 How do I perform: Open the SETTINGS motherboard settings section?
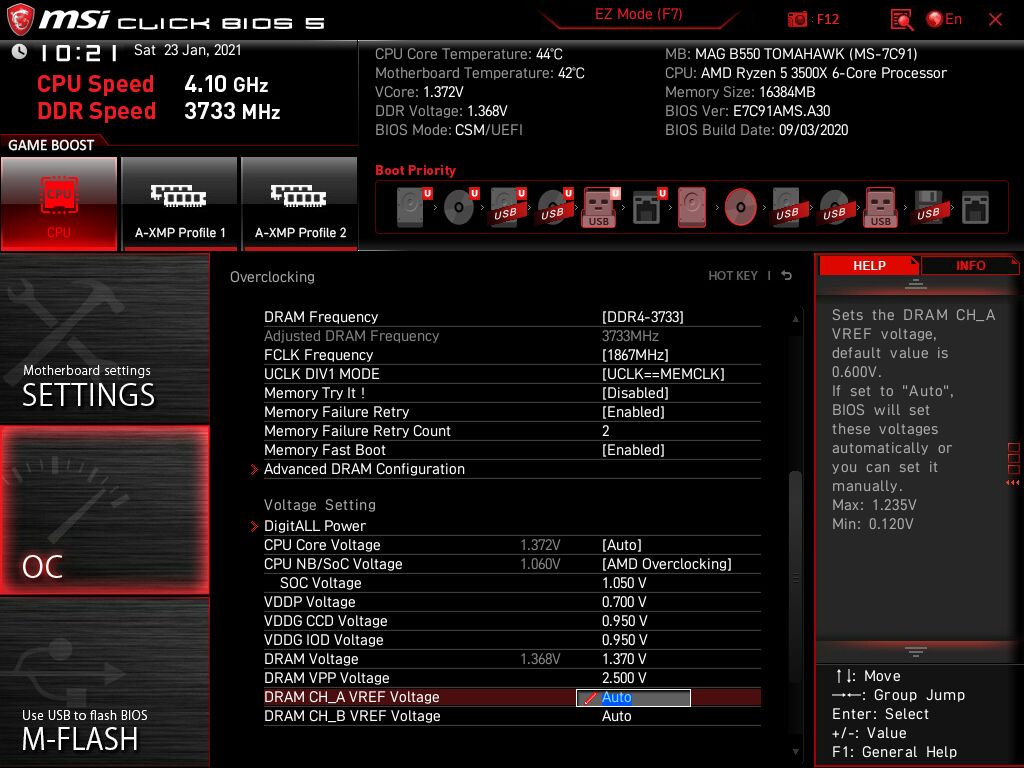click(x=104, y=338)
